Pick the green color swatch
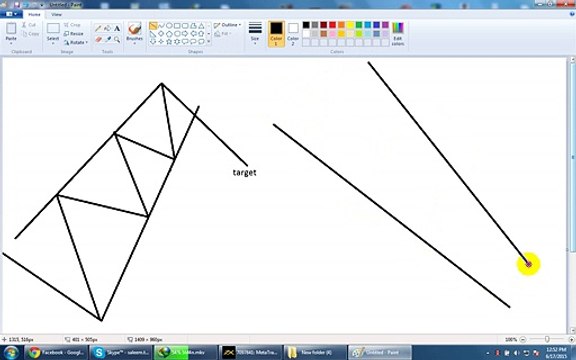Viewport: 576px width, 360px height. 359,25
